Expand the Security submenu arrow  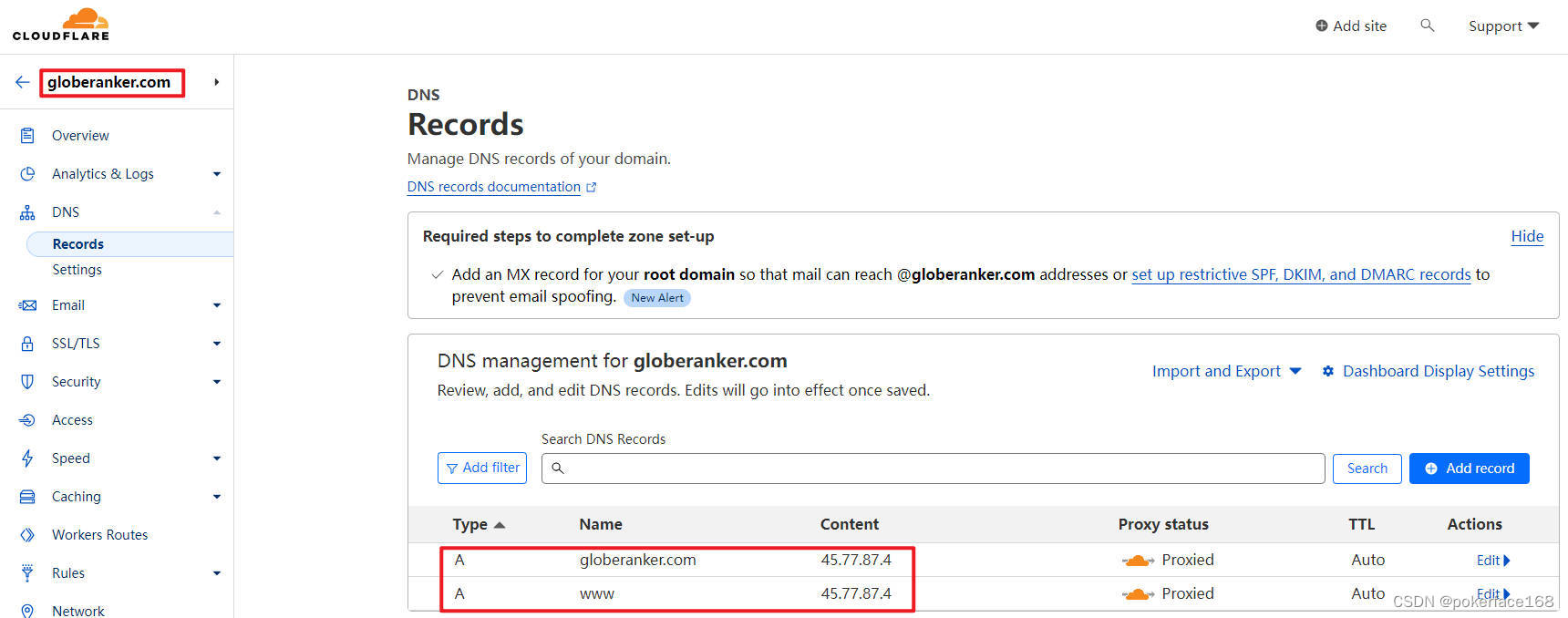[217, 382]
